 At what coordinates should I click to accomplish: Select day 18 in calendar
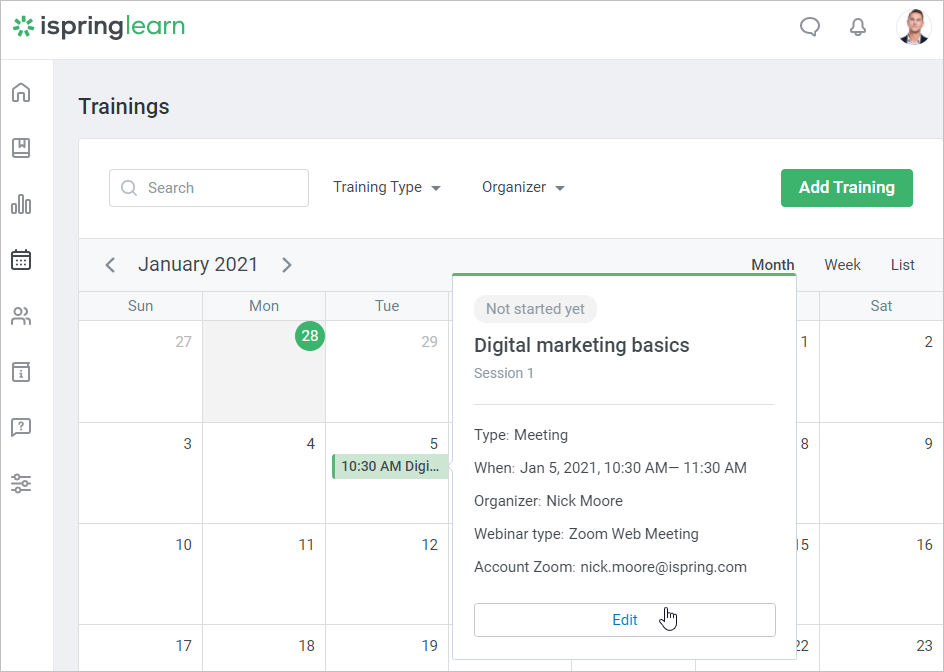306,646
